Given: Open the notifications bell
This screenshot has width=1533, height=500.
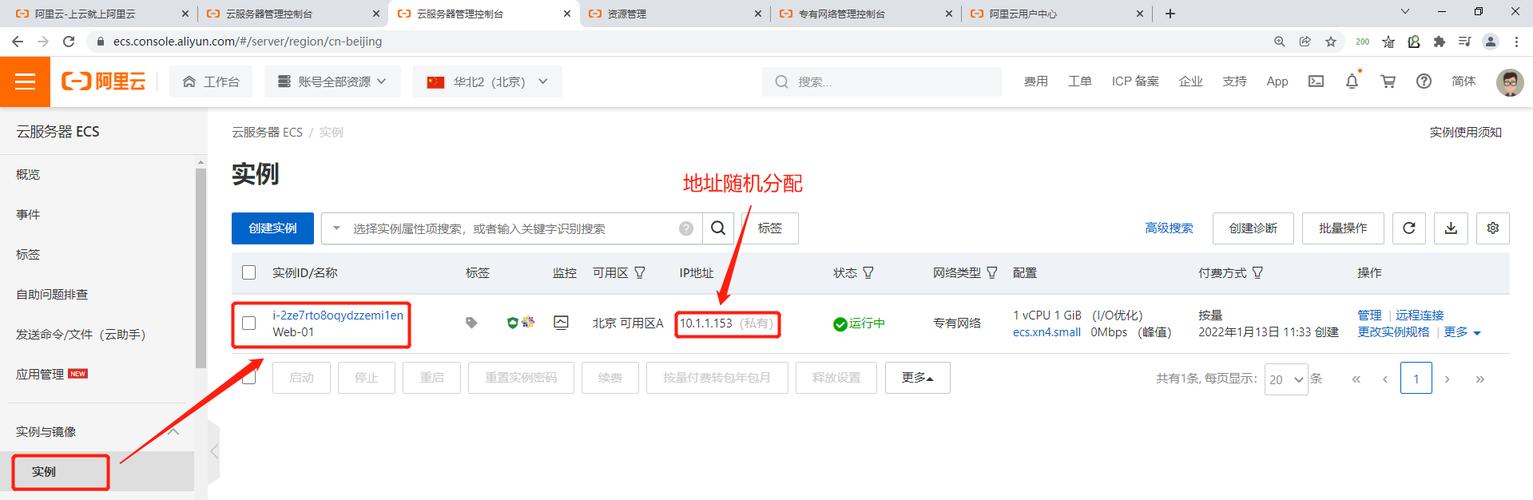Looking at the screenshot, I should (1352, 82).
